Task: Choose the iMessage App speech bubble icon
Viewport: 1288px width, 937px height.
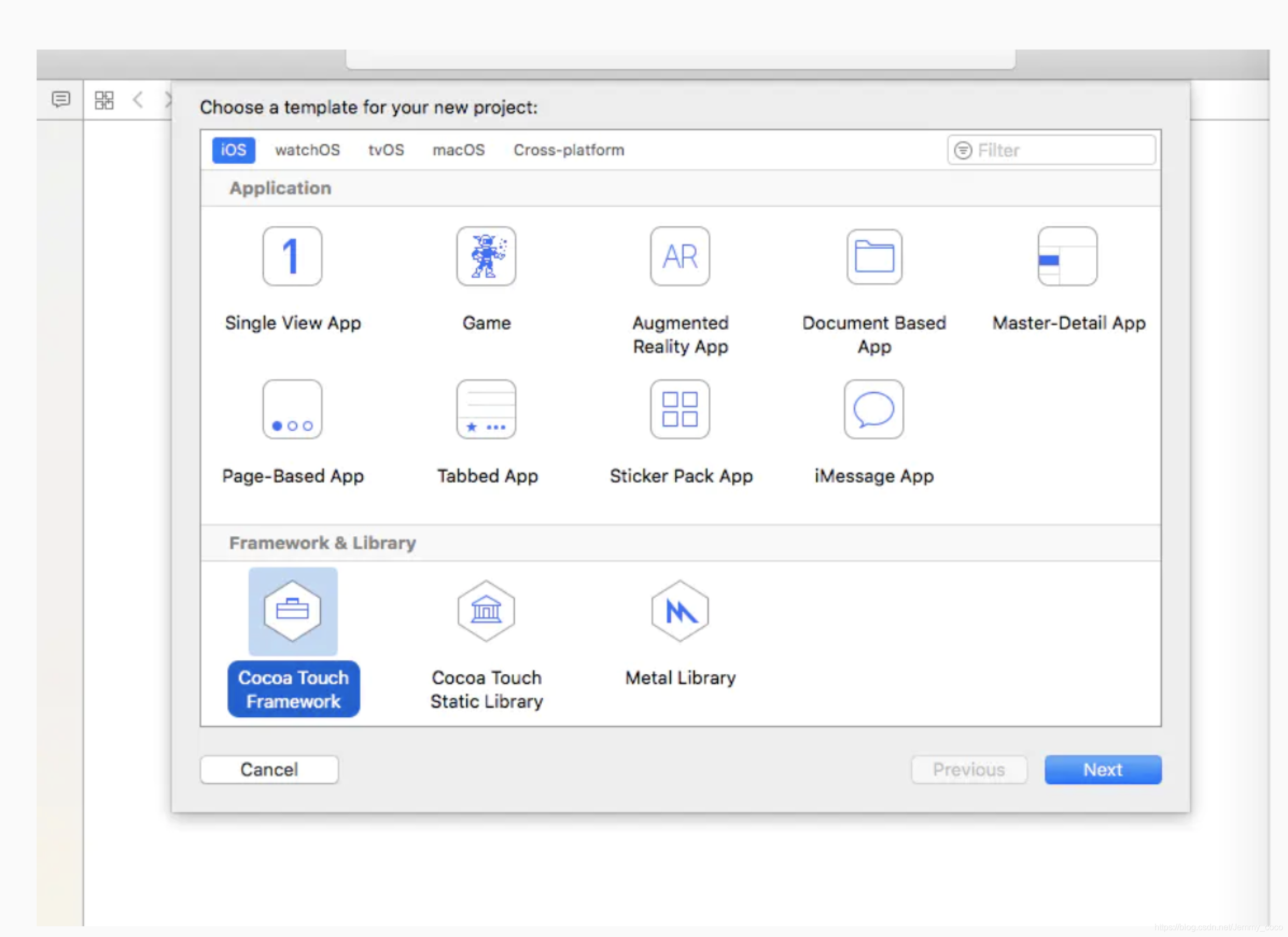Action: (x=873, y=409)
